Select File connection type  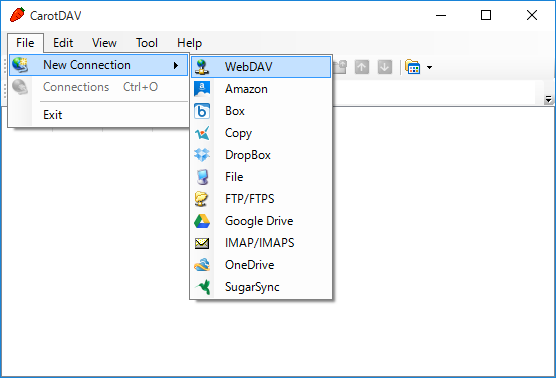(x=261, y=177)
